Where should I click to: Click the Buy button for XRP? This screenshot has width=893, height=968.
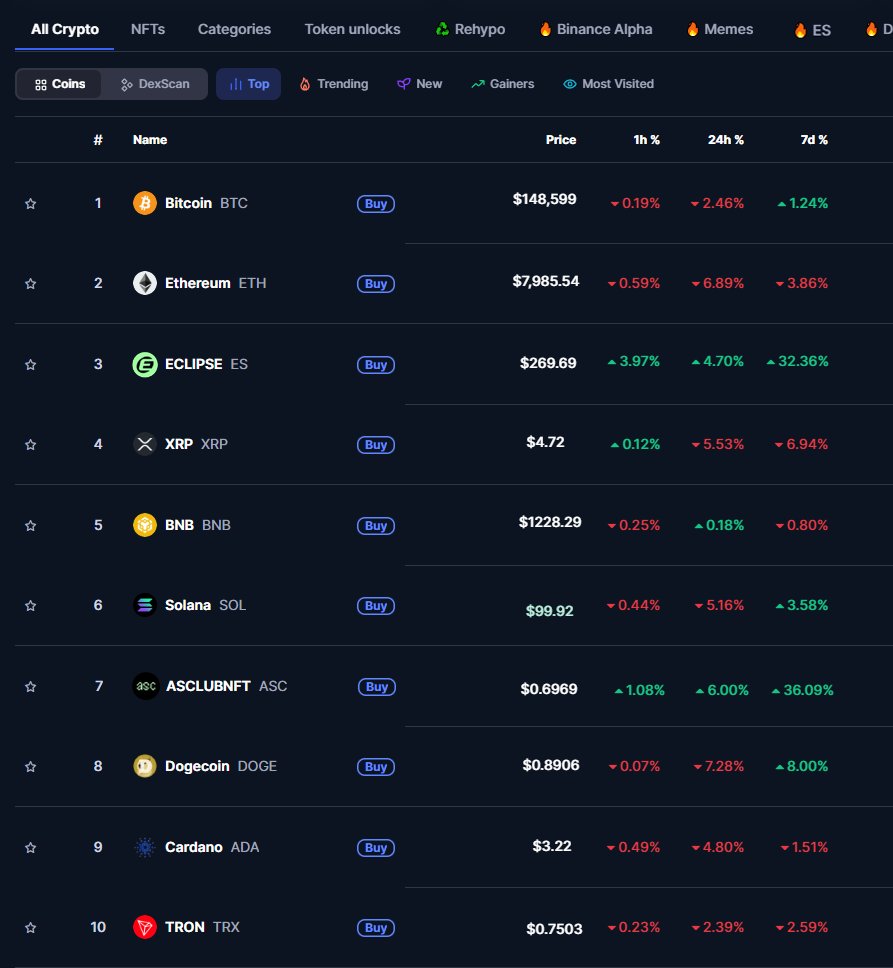click(x=376, y=445)
